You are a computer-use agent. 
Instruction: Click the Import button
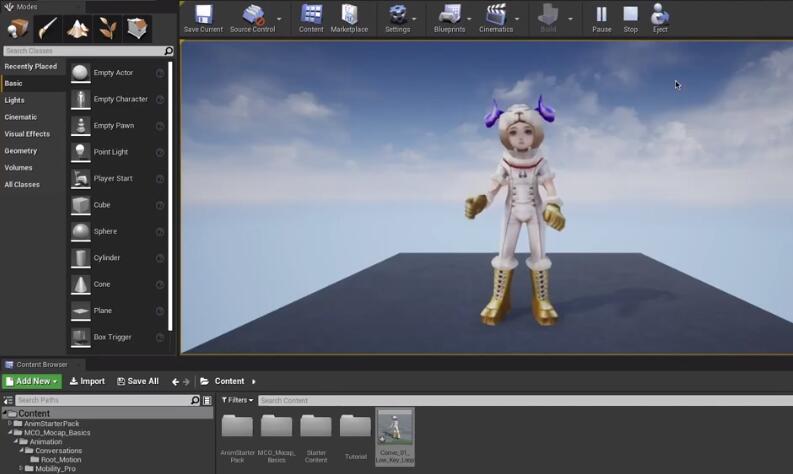[87, 381]
